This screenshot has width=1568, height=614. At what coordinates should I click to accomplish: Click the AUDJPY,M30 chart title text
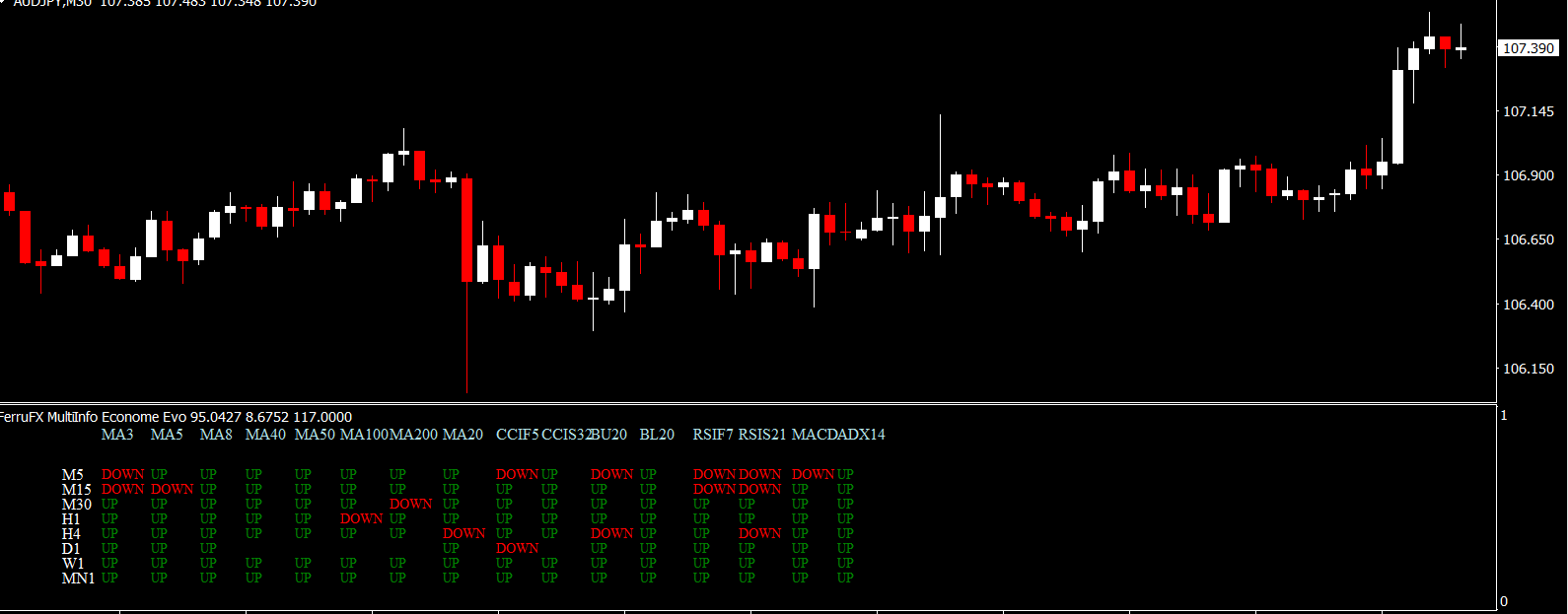tap(52, 3)
